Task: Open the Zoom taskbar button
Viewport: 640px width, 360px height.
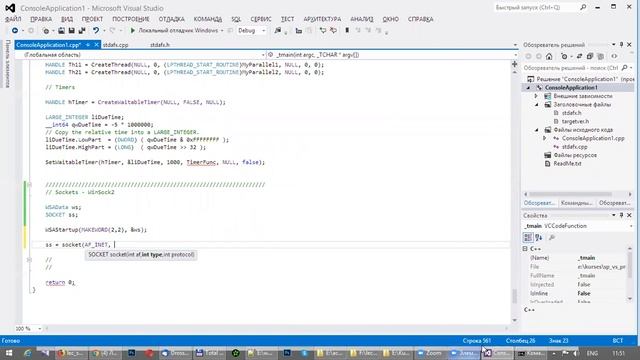Action: (x=429, y=353)
